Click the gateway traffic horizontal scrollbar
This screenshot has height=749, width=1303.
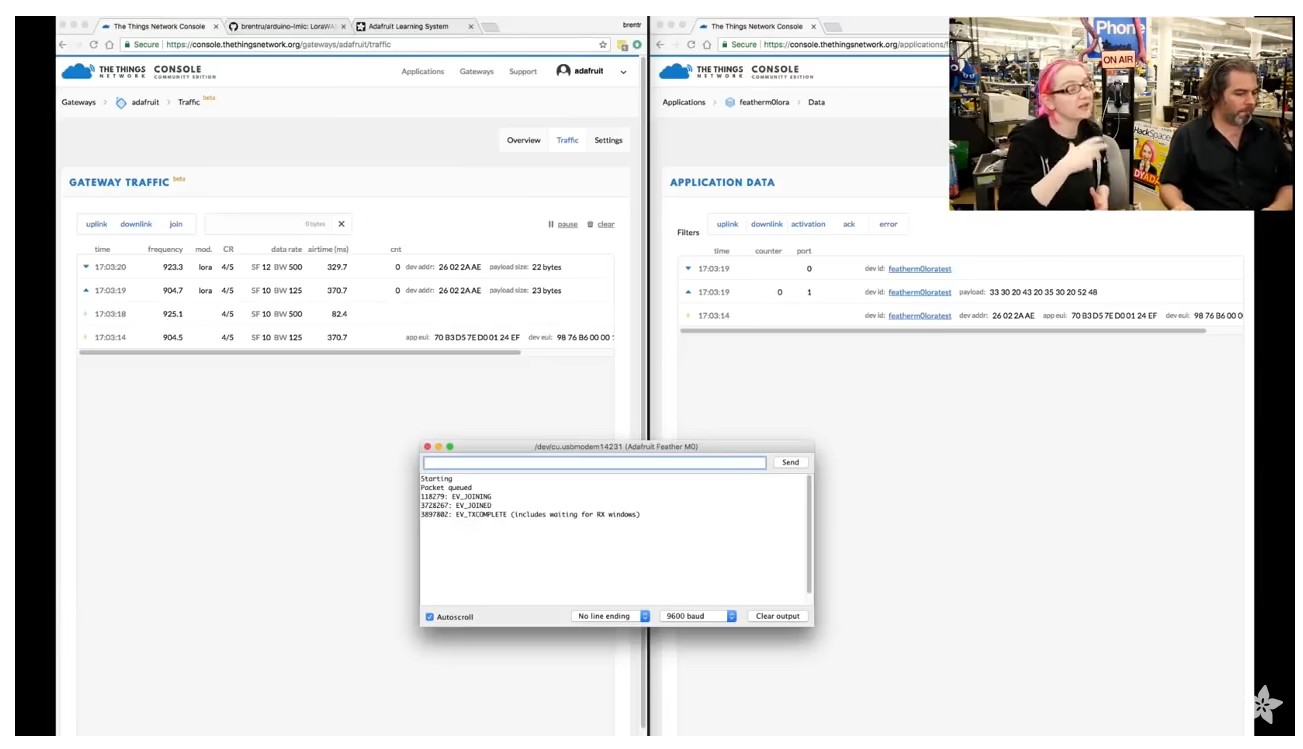(300, 353)
